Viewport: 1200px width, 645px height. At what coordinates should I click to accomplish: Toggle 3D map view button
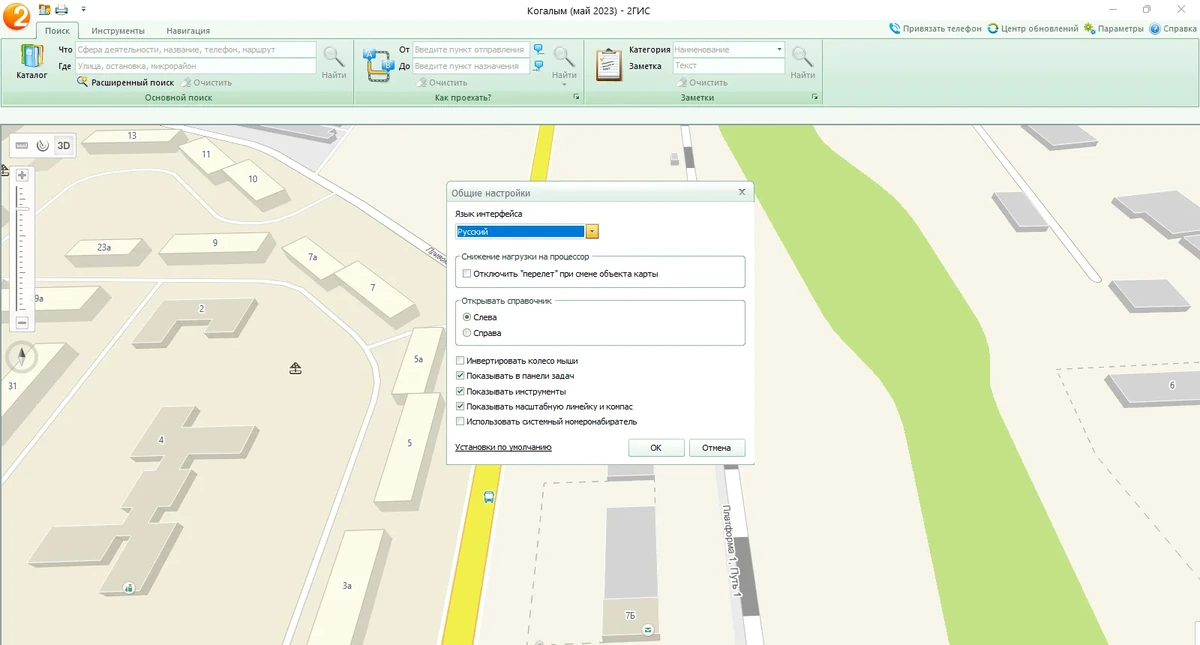pyautogui.click(x=64, y=145)
